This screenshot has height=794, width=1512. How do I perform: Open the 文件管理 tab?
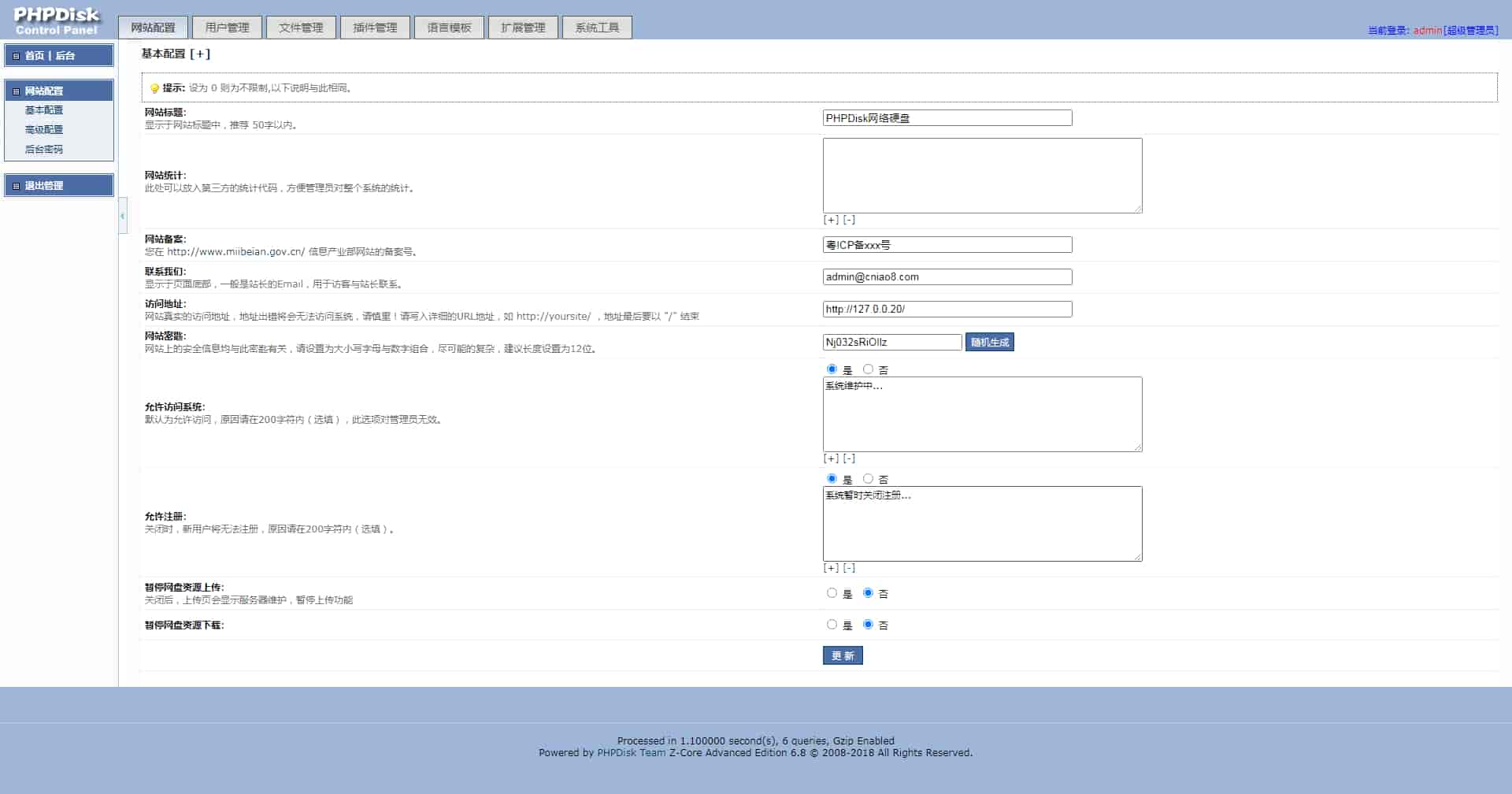[301, 28]
